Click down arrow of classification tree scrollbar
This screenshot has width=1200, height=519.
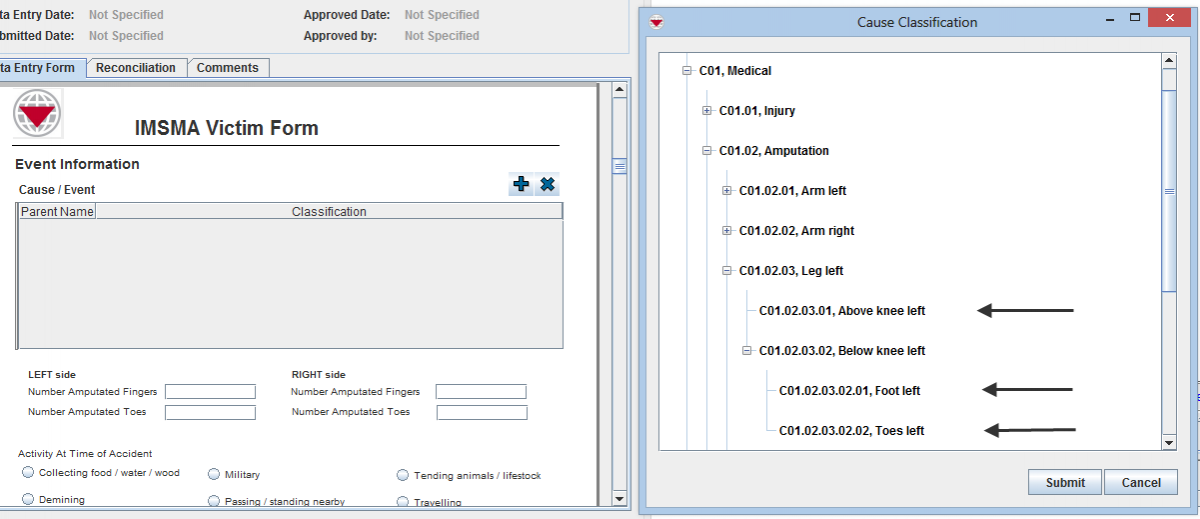(1168, 442)
